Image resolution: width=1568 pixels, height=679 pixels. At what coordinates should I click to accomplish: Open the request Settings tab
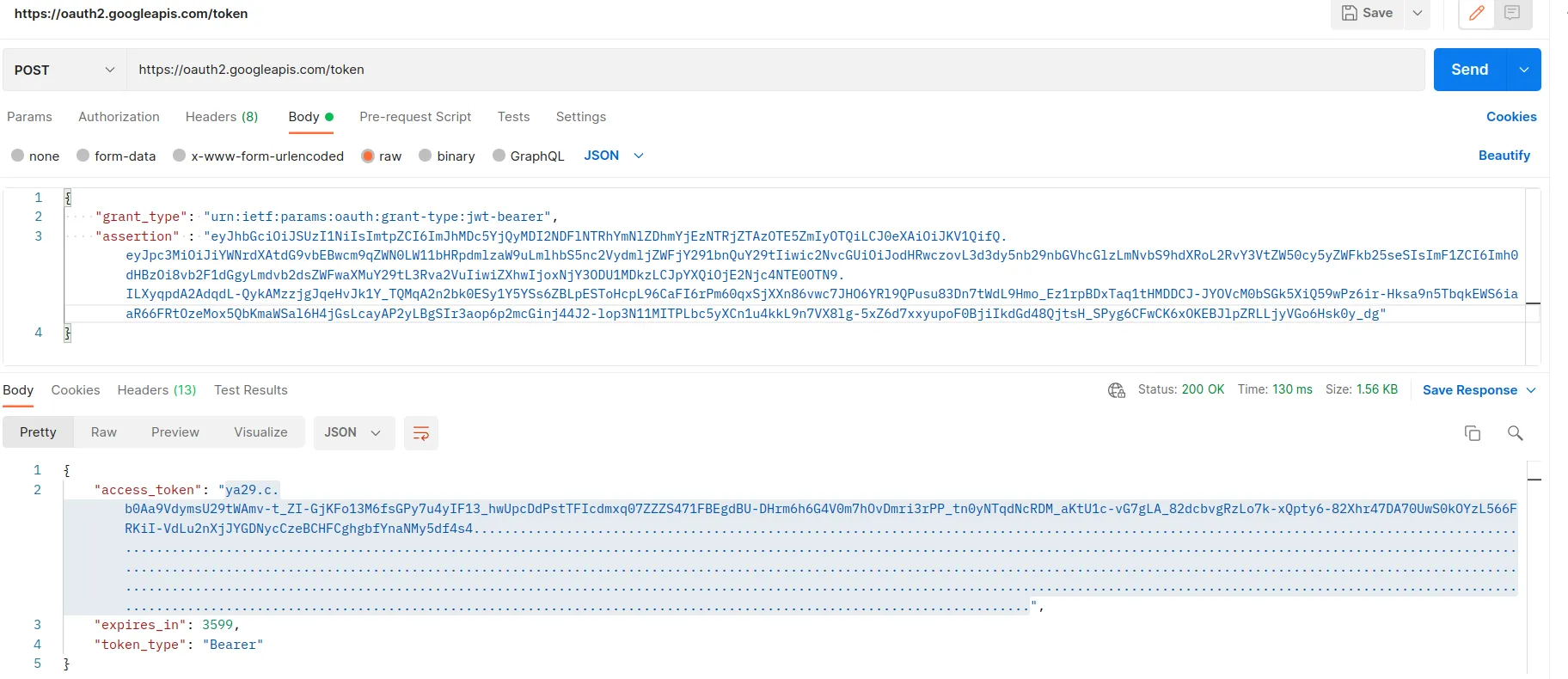[581, 117]
